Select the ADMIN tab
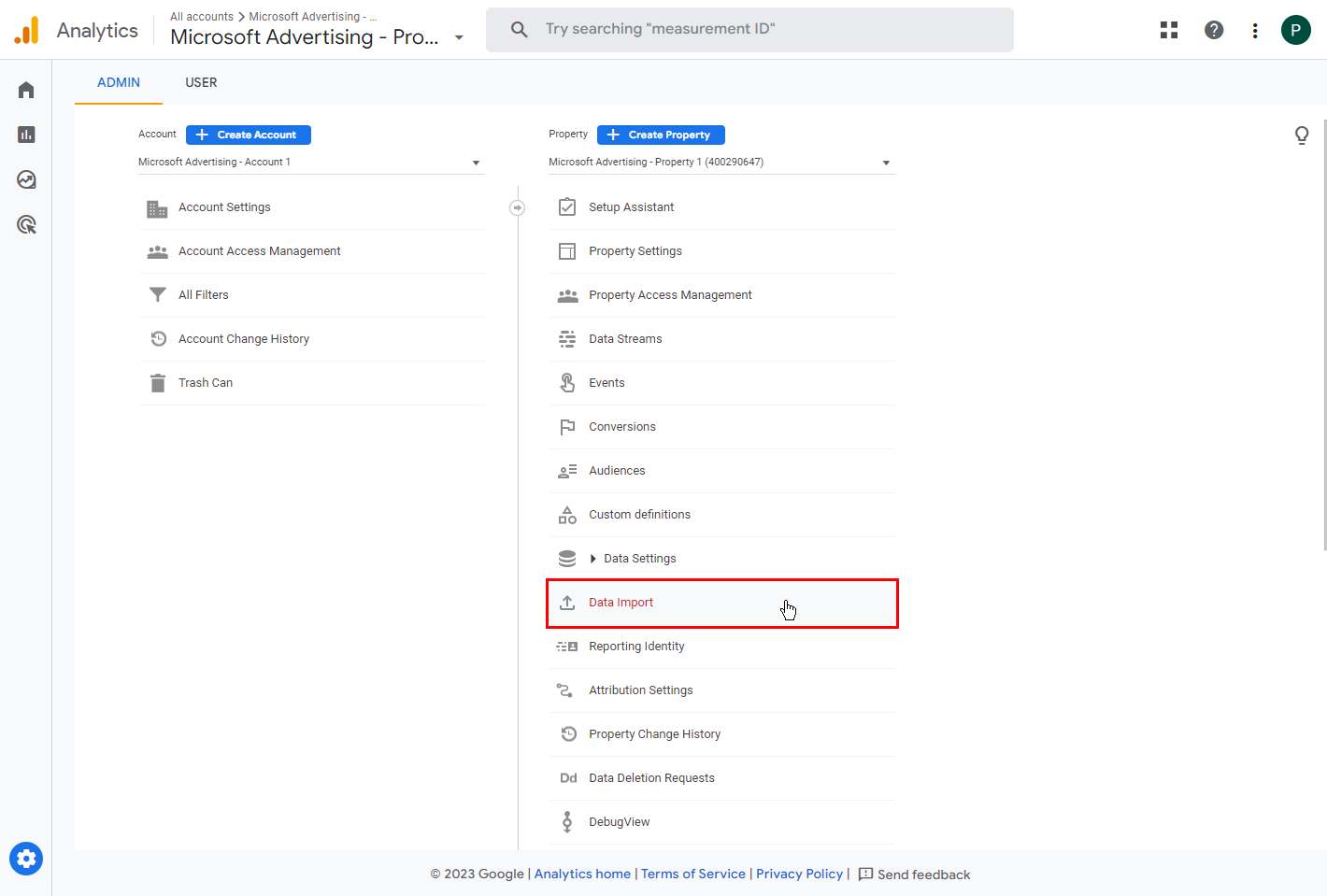1327x896 pixels. (119, 82)
